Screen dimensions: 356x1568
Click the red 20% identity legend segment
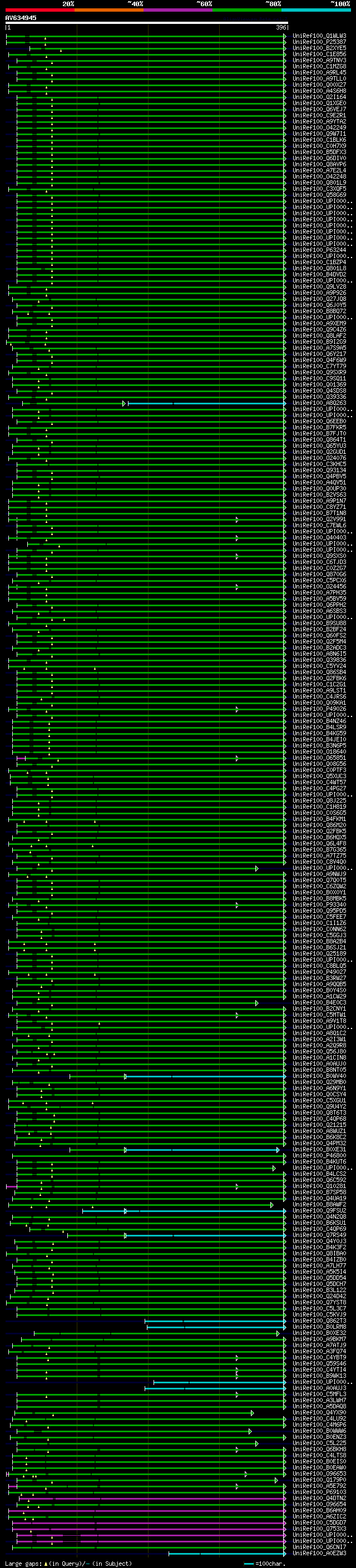39,10
